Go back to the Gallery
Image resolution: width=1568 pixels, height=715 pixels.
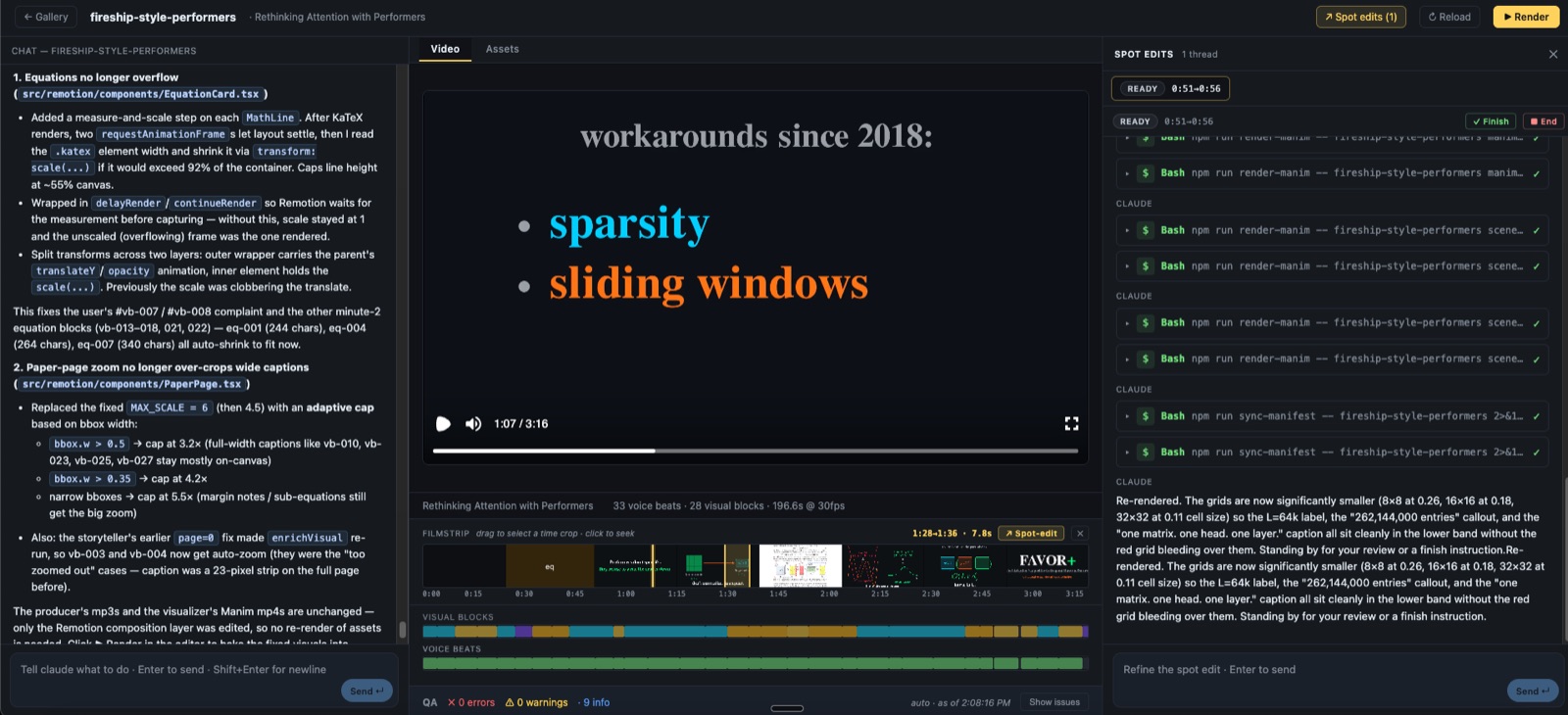point(46,17)
